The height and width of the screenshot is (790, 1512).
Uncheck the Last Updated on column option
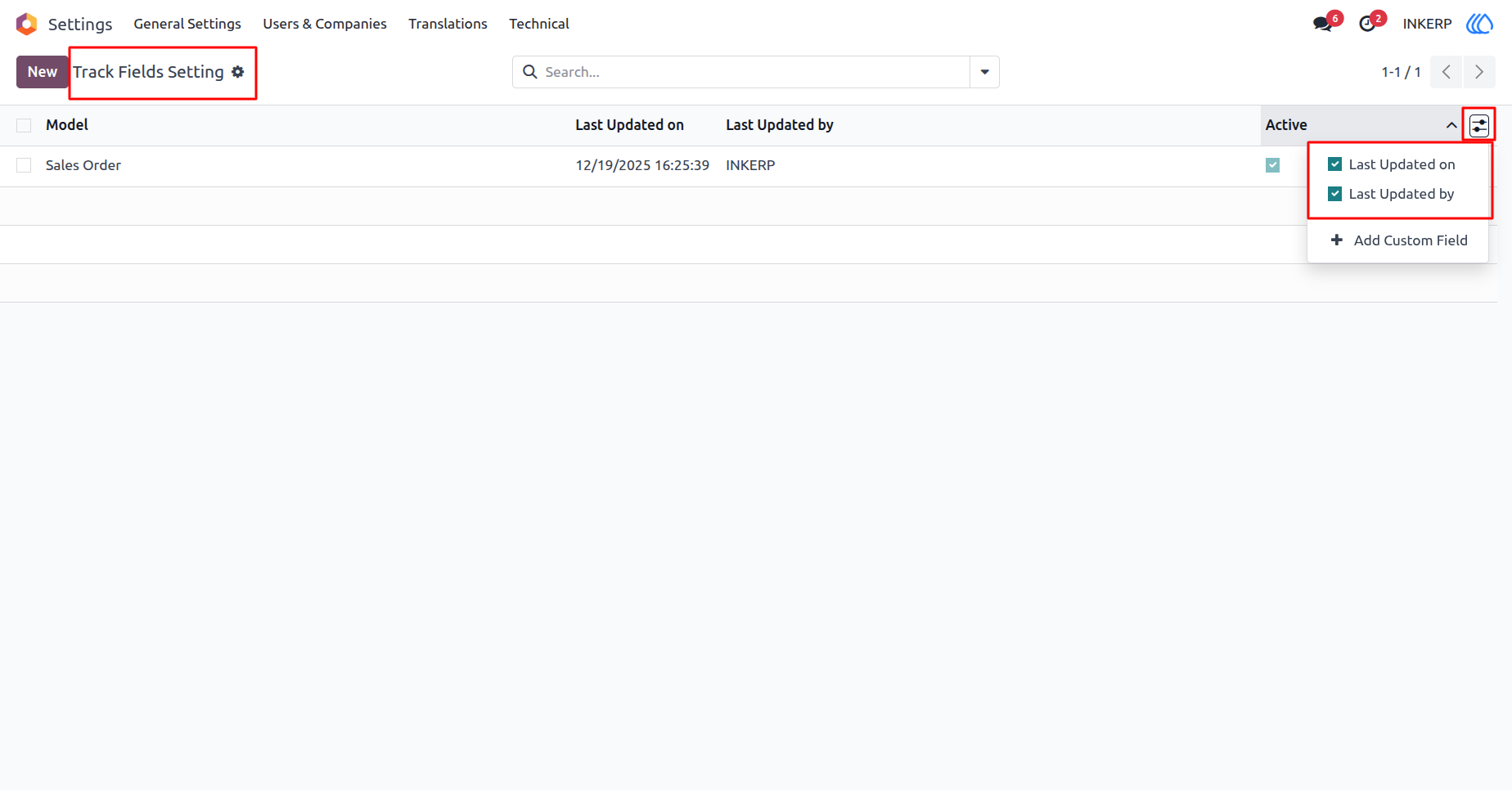[x=1334, y=164]
